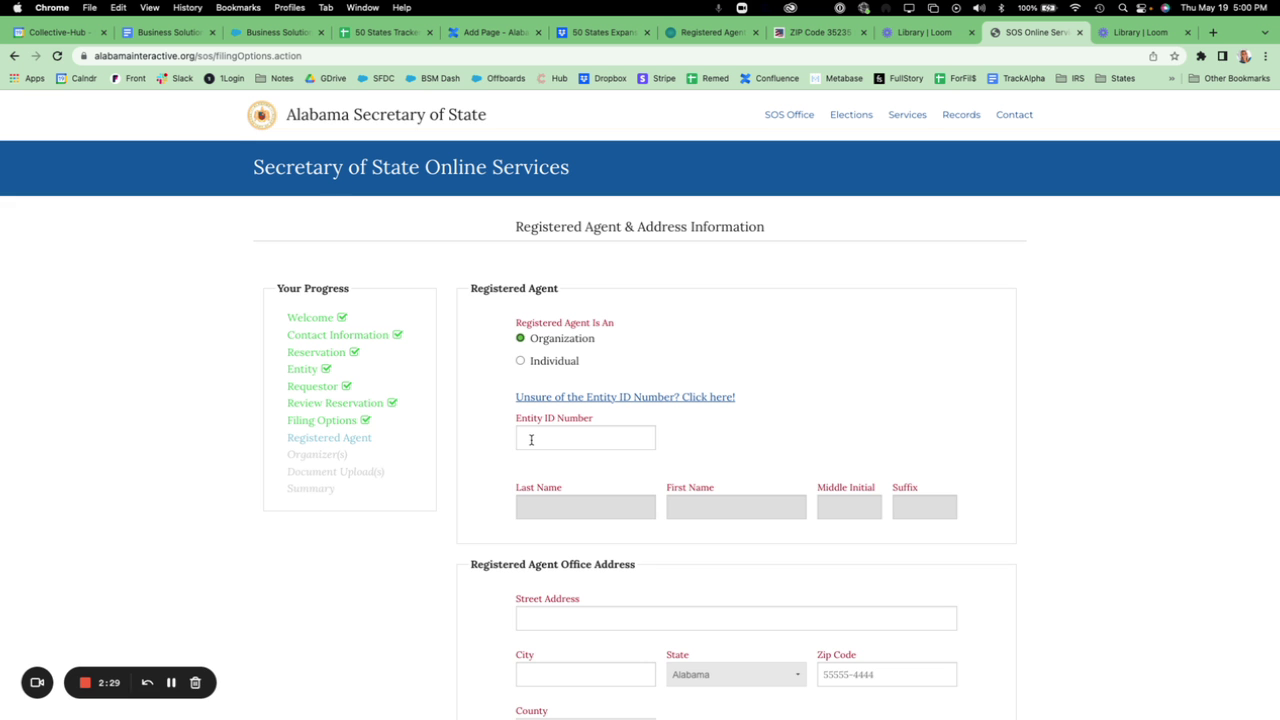This screenshot has height=720, width=1280.
Task: Open the Bookmarks menu in the menu bar
Action: (x=238, y=7)
